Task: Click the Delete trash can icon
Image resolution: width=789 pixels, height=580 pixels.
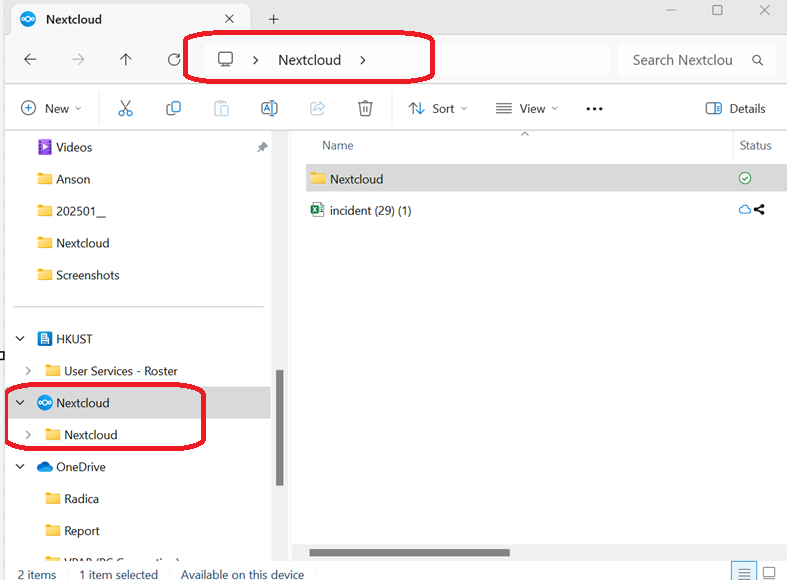Action: [365, 108]
